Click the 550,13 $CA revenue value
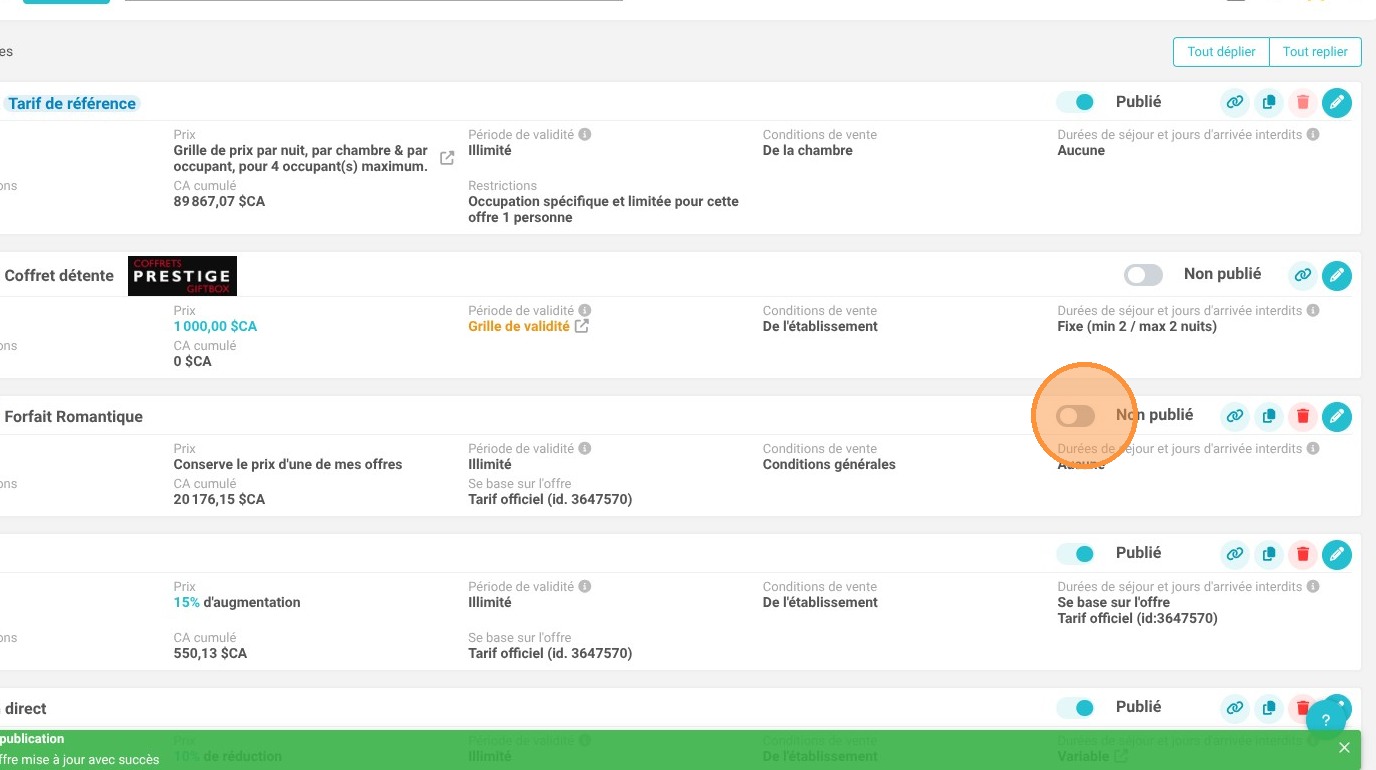 (210, 653)
